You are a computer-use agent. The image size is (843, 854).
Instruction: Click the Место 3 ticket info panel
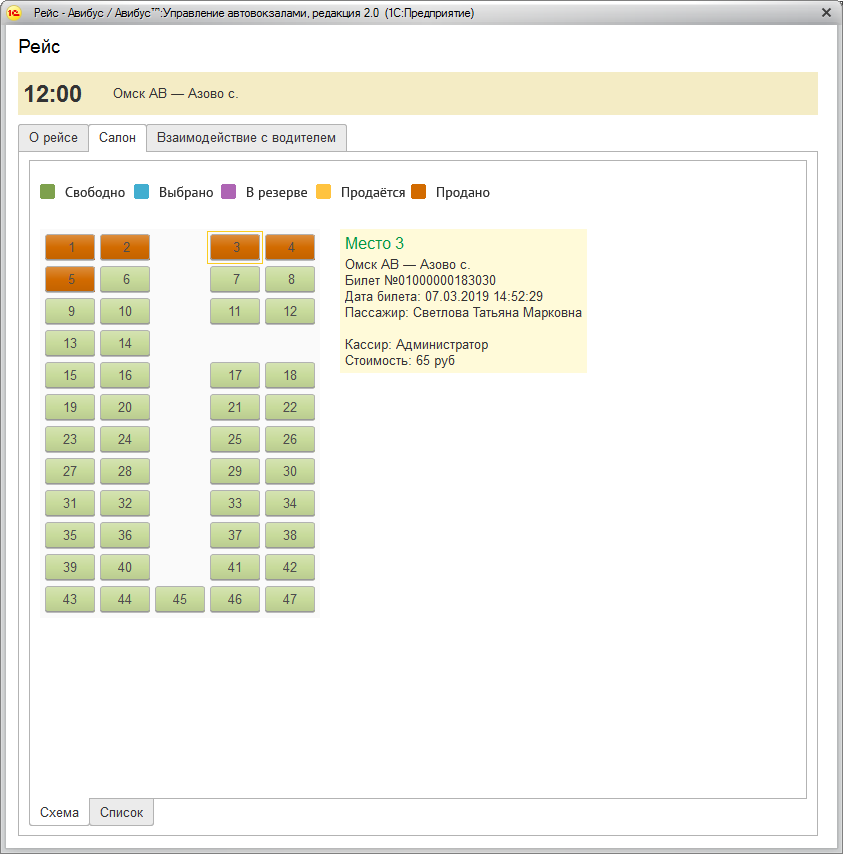pos(462,300)
